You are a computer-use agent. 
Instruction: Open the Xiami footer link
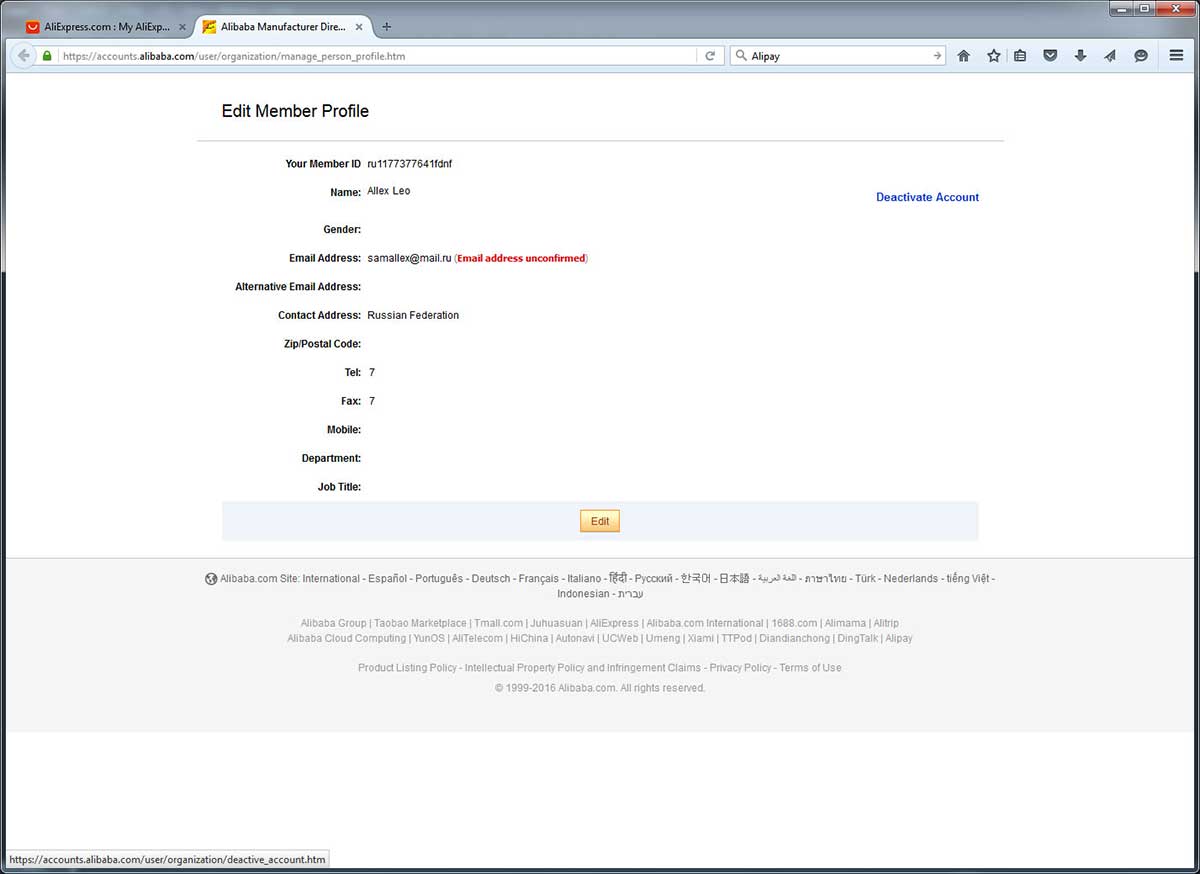701,638
